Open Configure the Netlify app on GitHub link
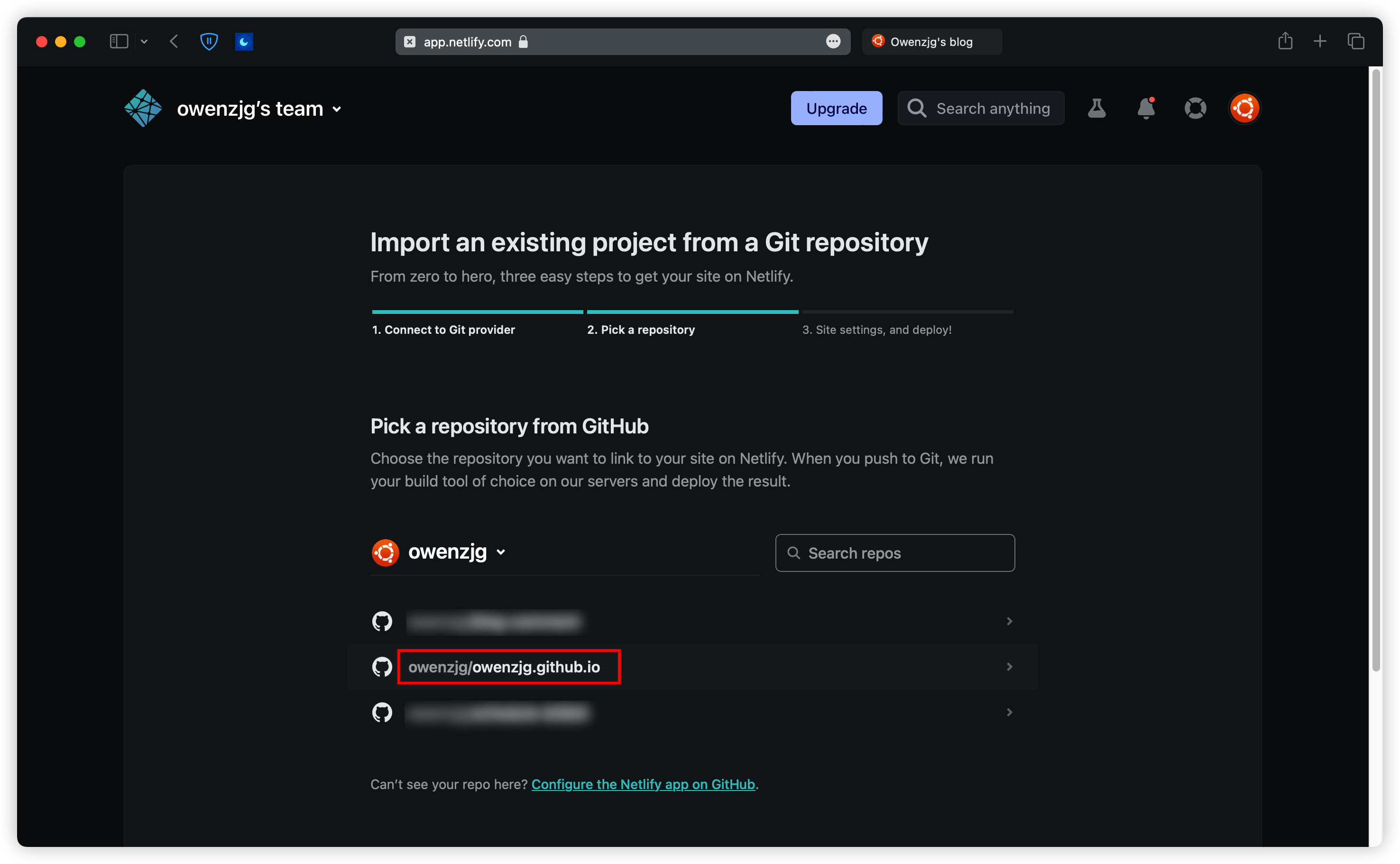Image resolution: width=1400 pixels, height=864 pixels. coord(643,784)
